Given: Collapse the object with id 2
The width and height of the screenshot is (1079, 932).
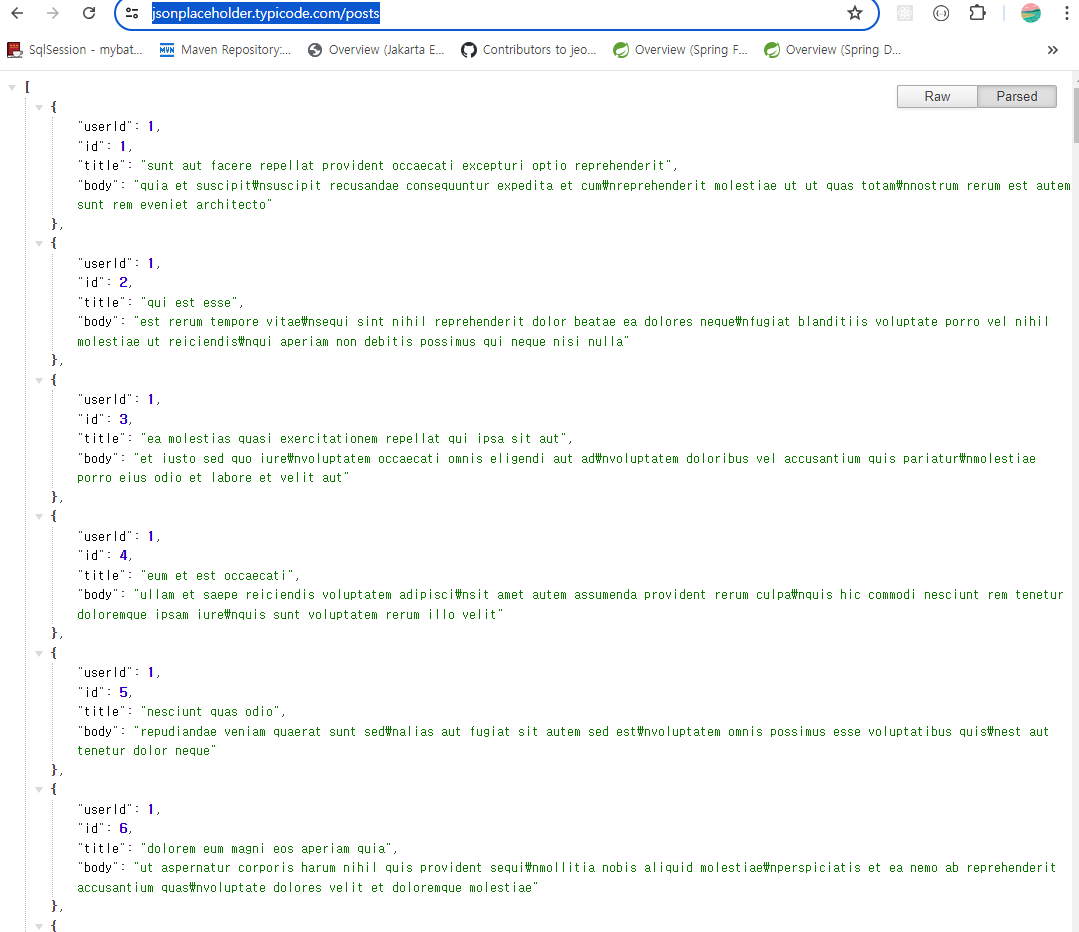Looking at the screenshot, I should [x=39, y=243].
